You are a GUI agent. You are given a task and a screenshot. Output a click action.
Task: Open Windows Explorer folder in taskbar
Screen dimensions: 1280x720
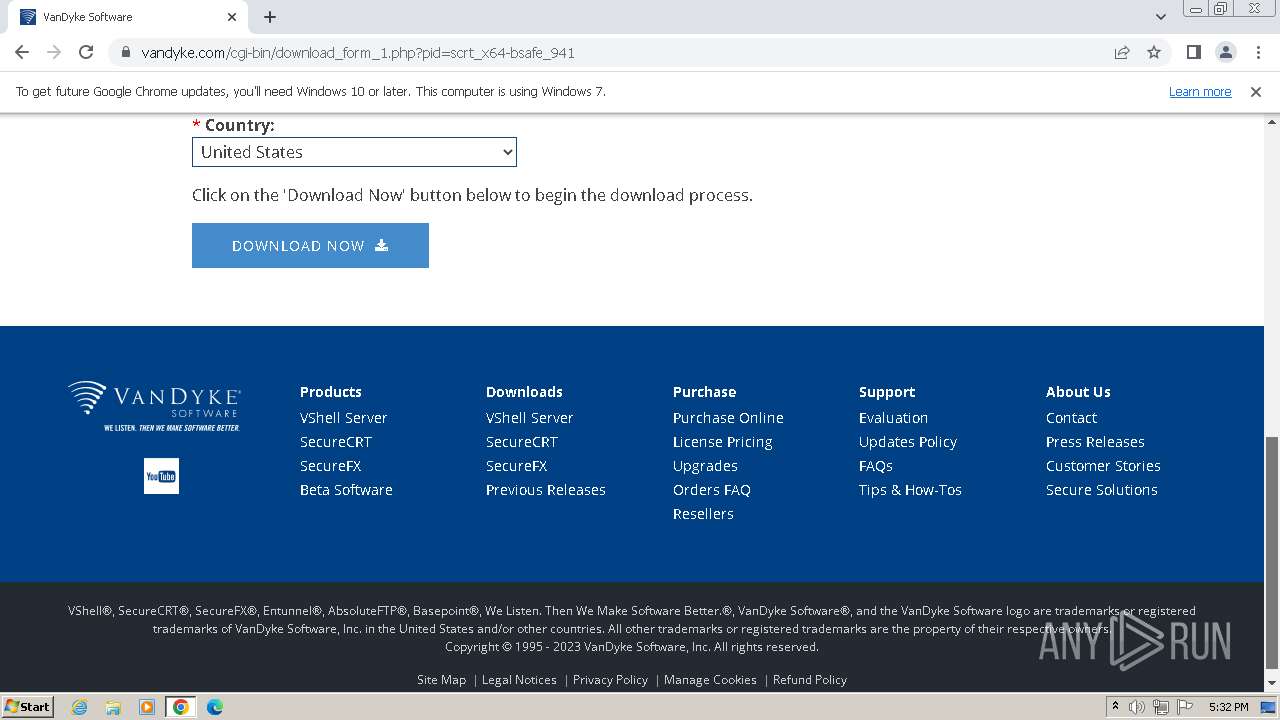pyautogui.click(x=113, y=707)
